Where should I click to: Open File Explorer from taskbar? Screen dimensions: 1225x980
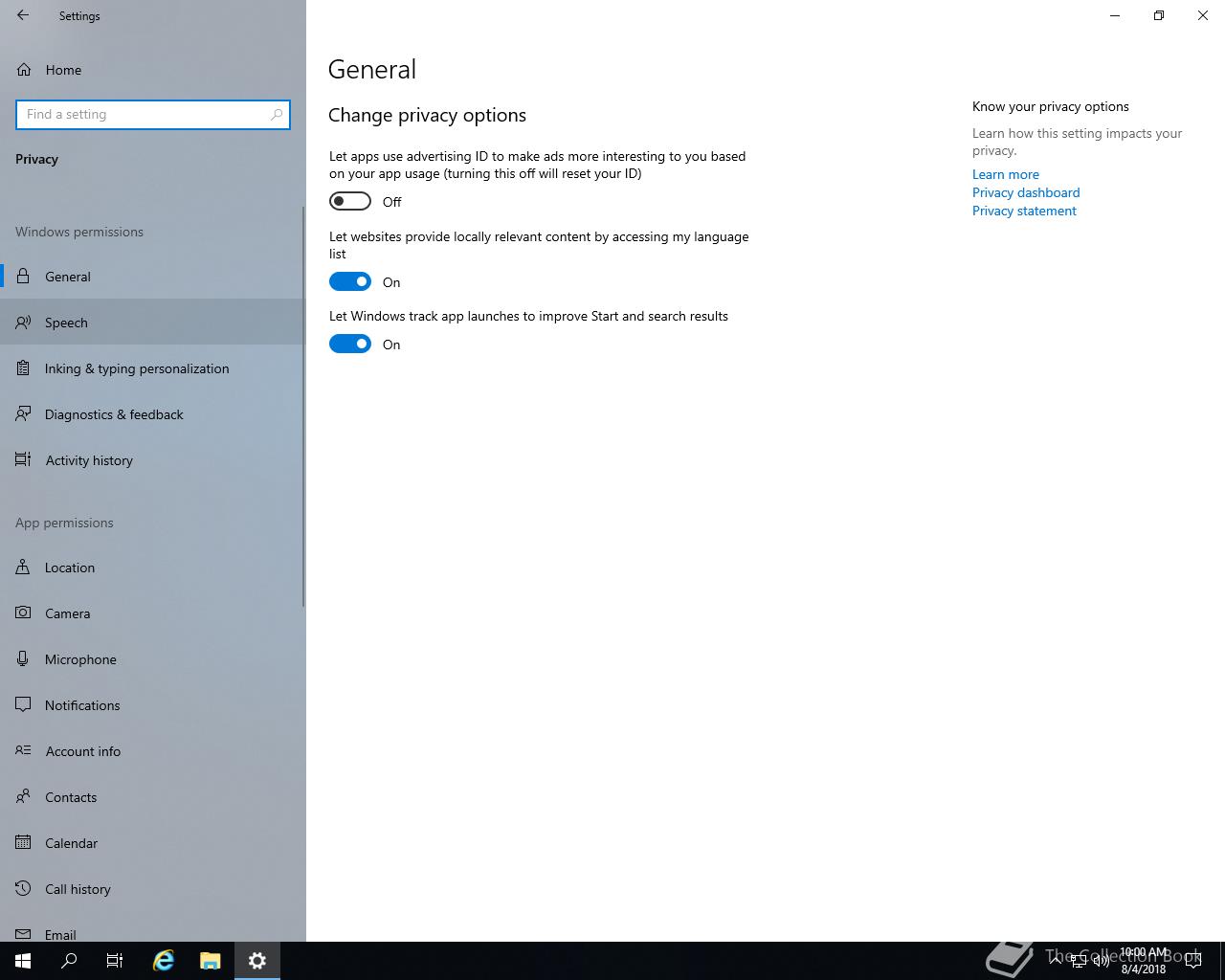(210, 961)
